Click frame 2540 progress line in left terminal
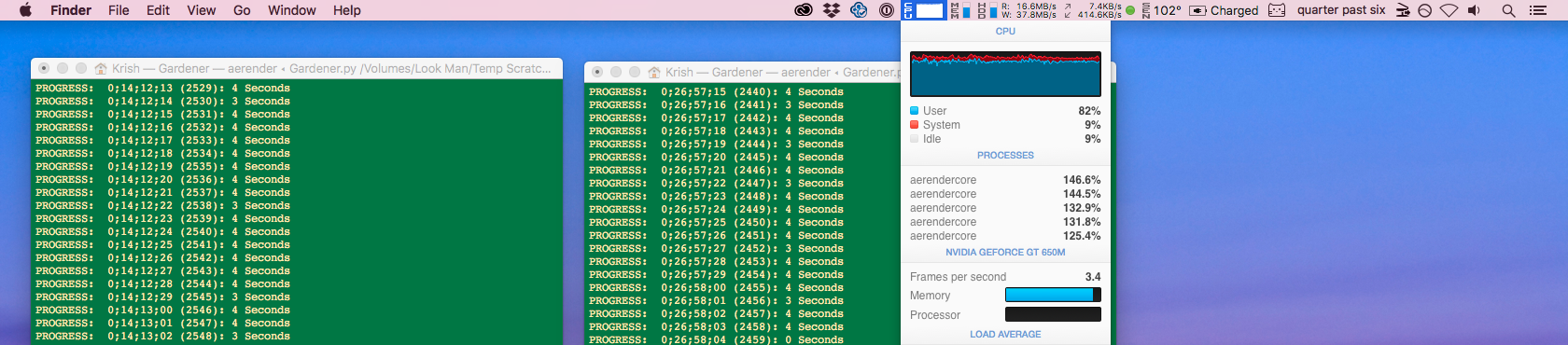The height and width of the screenshot is (345, 1568). click(x=162, y=232)
